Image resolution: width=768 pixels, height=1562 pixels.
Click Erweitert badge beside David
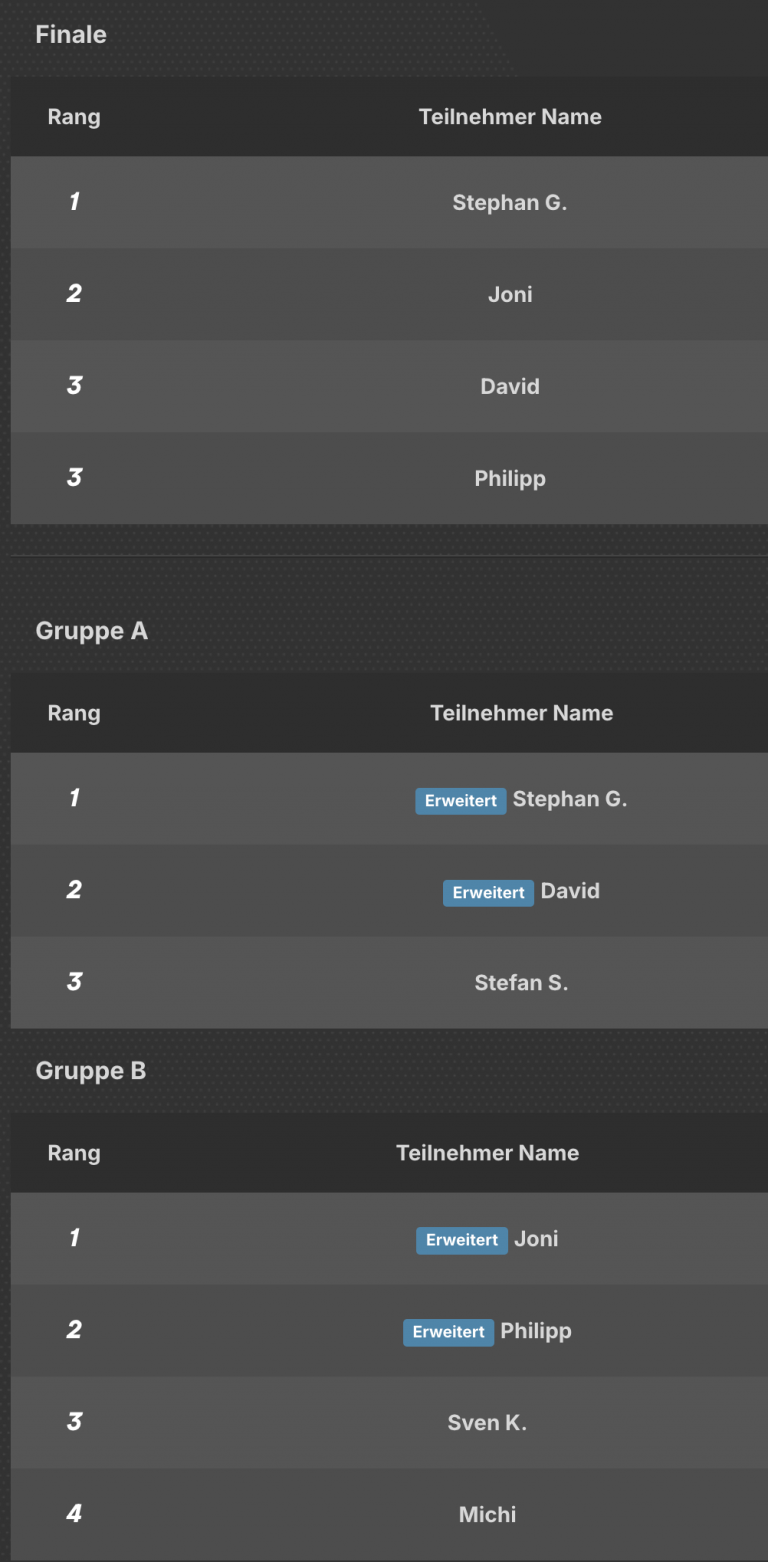[x=488, y=893]
